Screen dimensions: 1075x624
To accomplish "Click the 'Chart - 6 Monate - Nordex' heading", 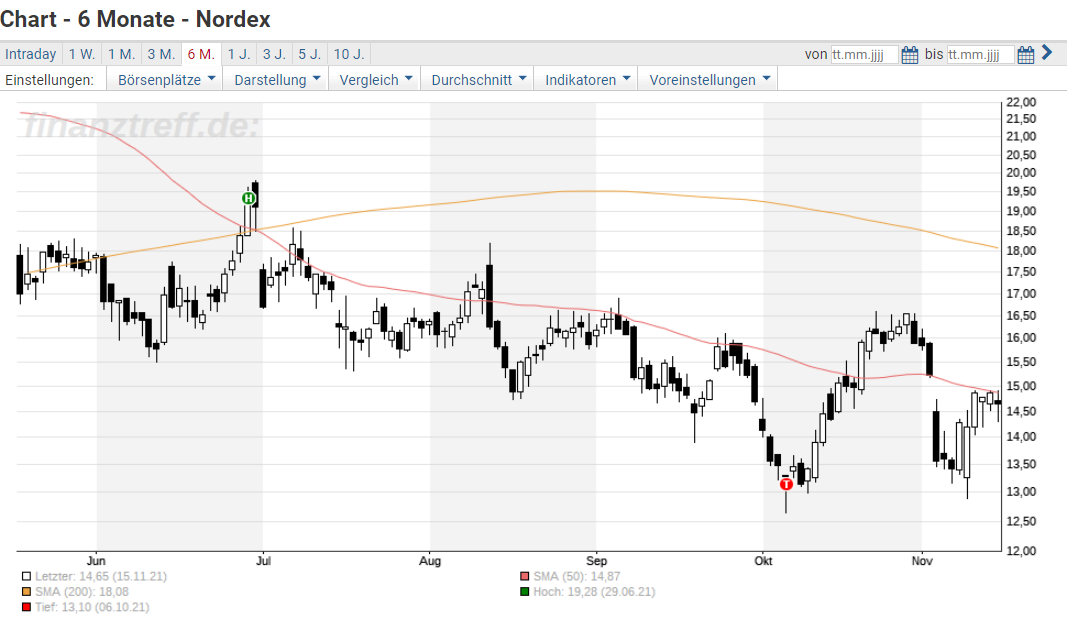I will pos(135,19).
